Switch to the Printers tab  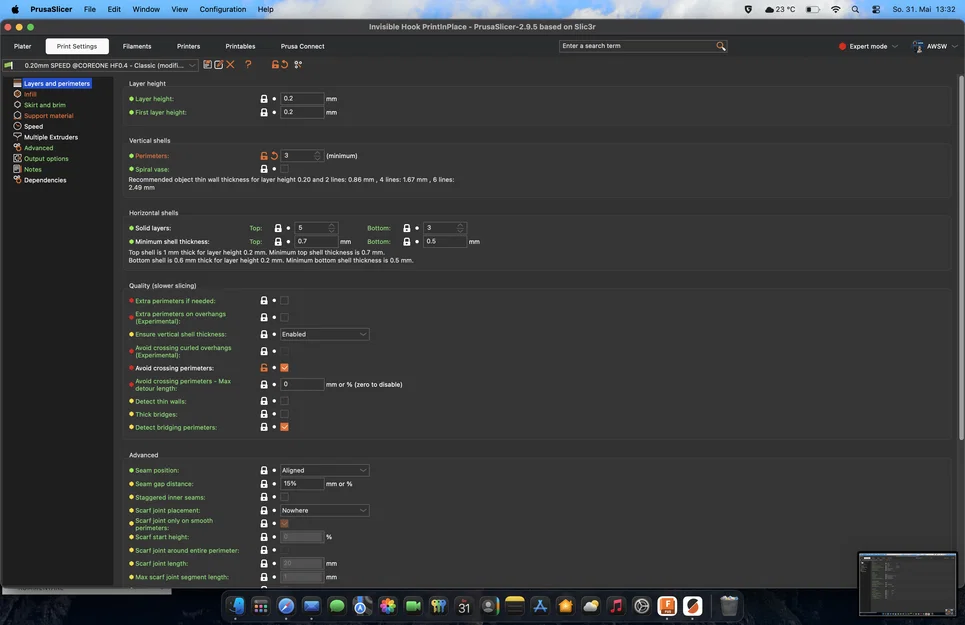(188, 46)
